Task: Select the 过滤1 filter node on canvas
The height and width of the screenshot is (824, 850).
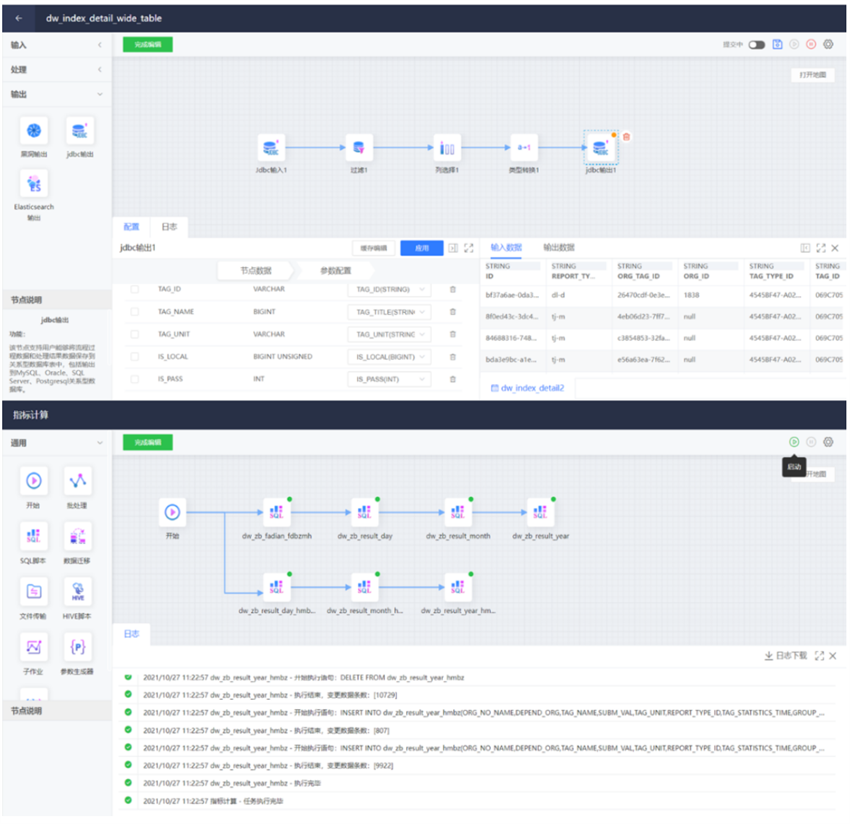Action: click(x=358, y=148)
